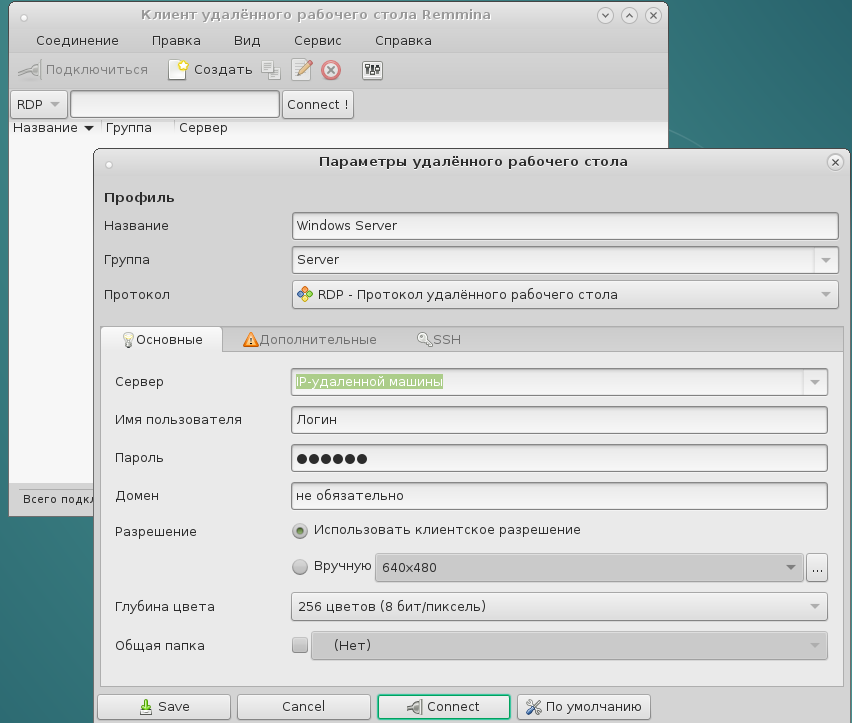Open the preferences icon in Remmina toolbar
The image size is (852, 723).
tap(372, 70)
